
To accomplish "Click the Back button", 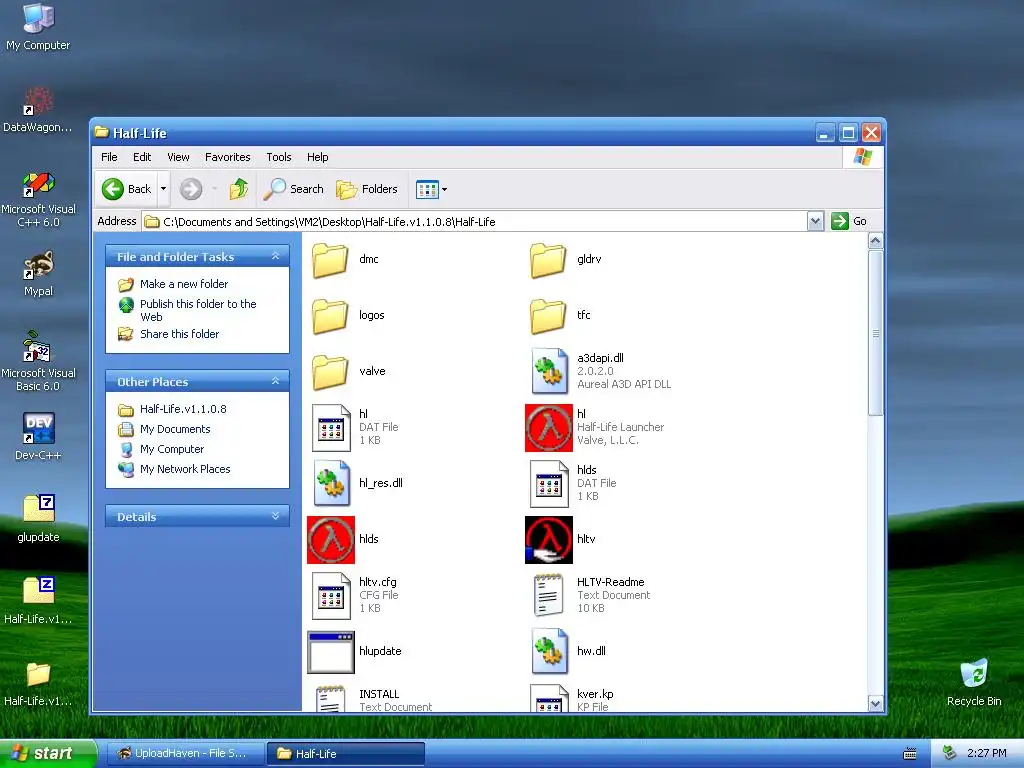I will coord(127,189).
